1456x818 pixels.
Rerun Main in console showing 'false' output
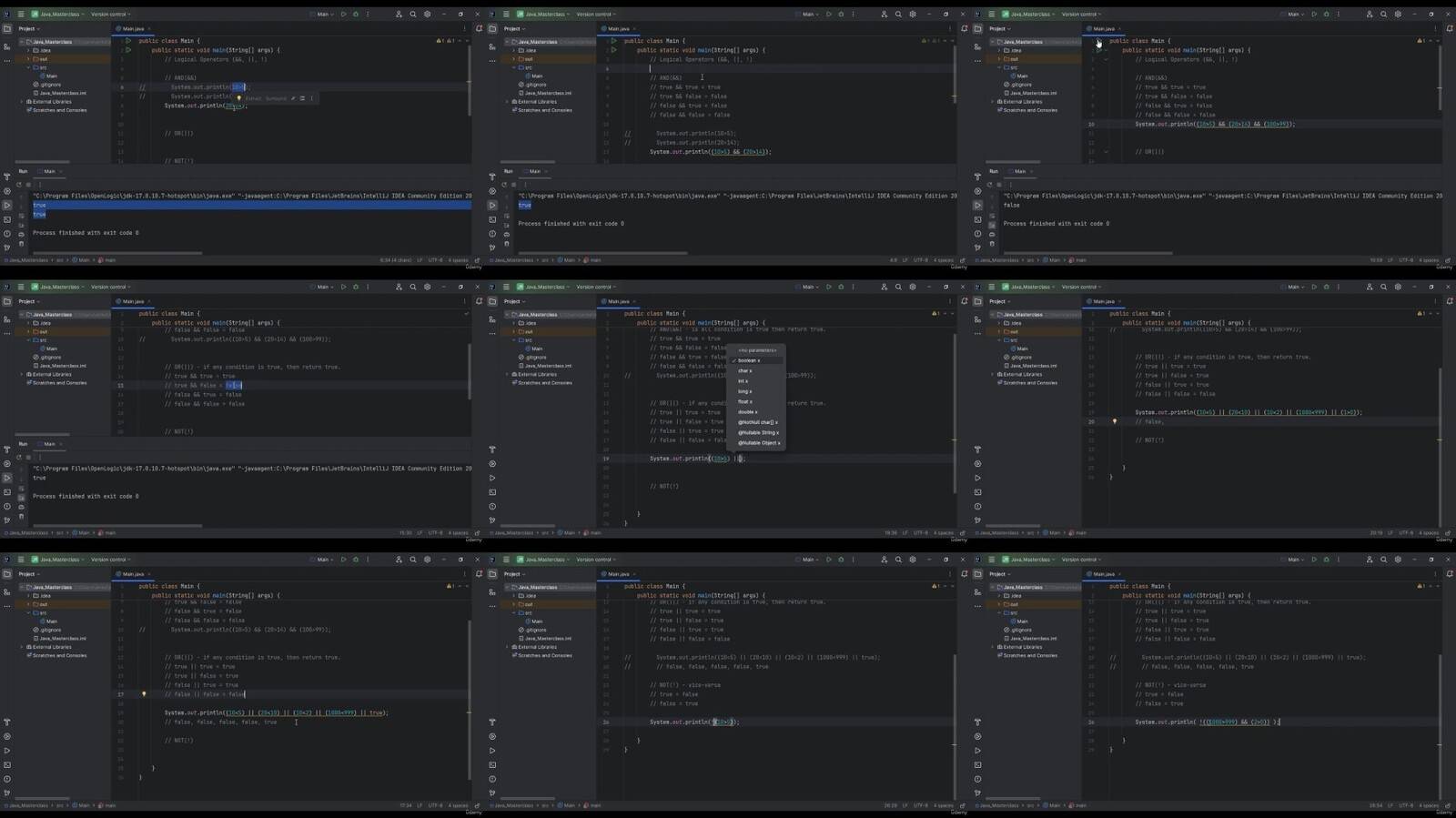coord(989,185)
